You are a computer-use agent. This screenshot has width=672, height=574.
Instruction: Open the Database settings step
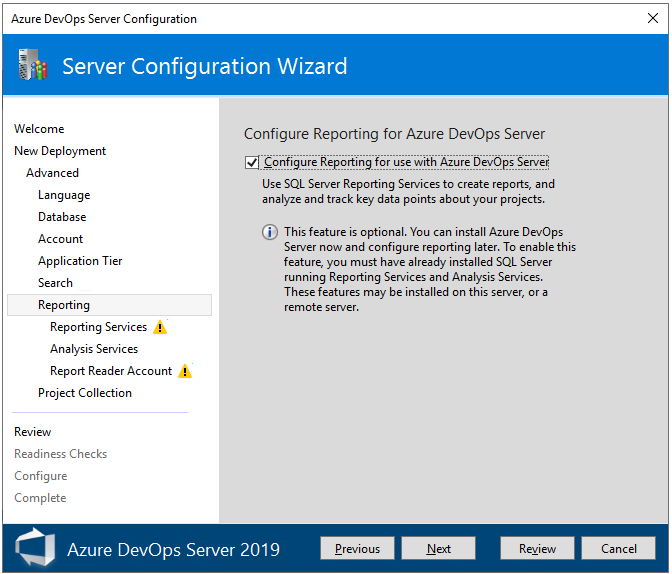(x=62, y=217)
